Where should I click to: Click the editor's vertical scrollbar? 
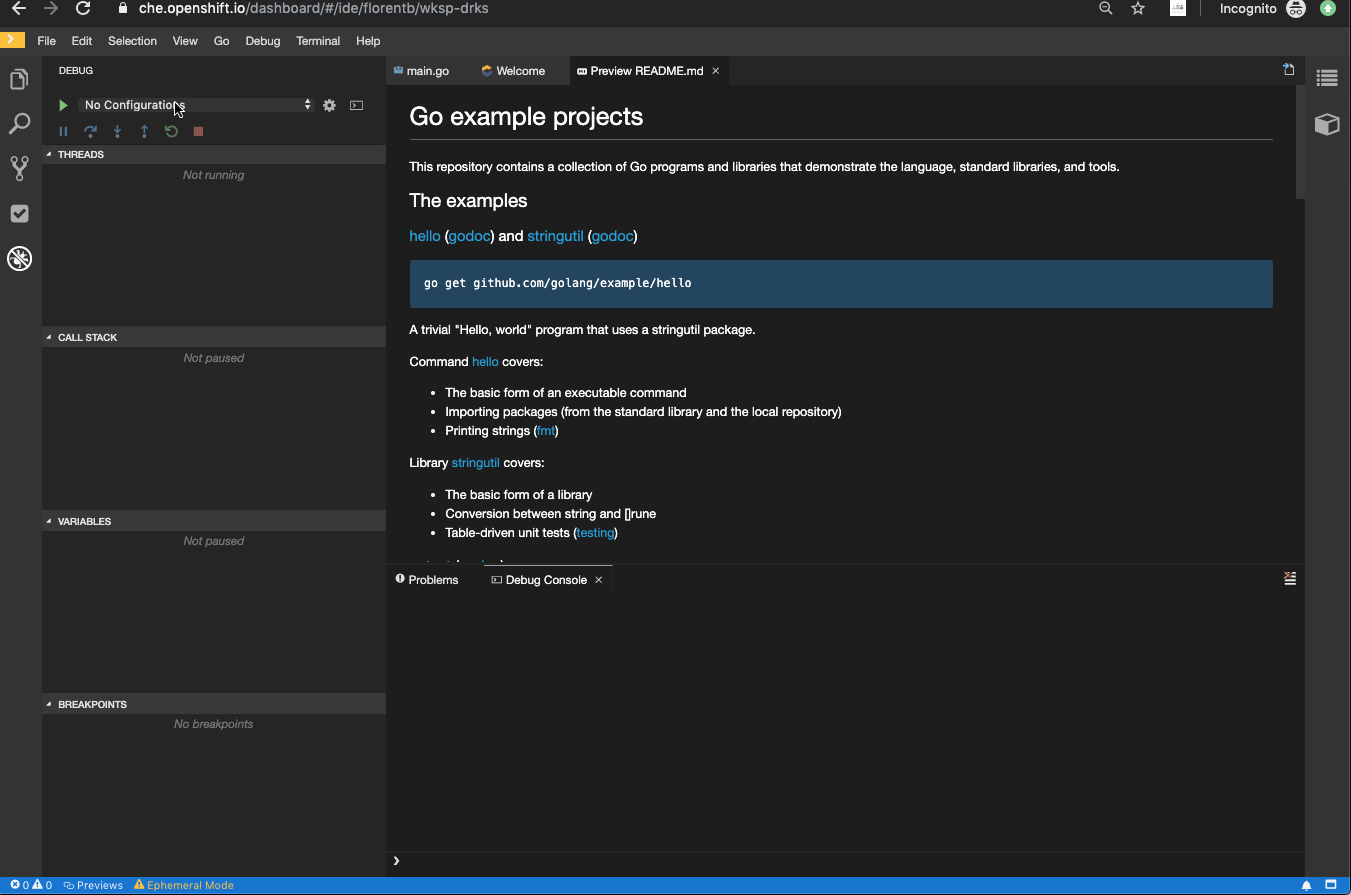pos(1298,140)
